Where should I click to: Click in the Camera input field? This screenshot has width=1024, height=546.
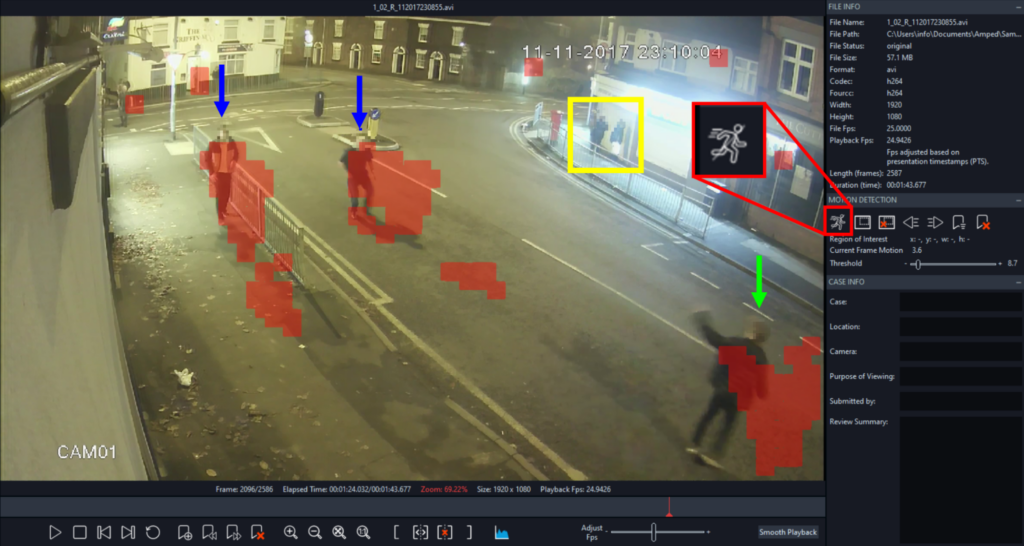tap(961, 351)
